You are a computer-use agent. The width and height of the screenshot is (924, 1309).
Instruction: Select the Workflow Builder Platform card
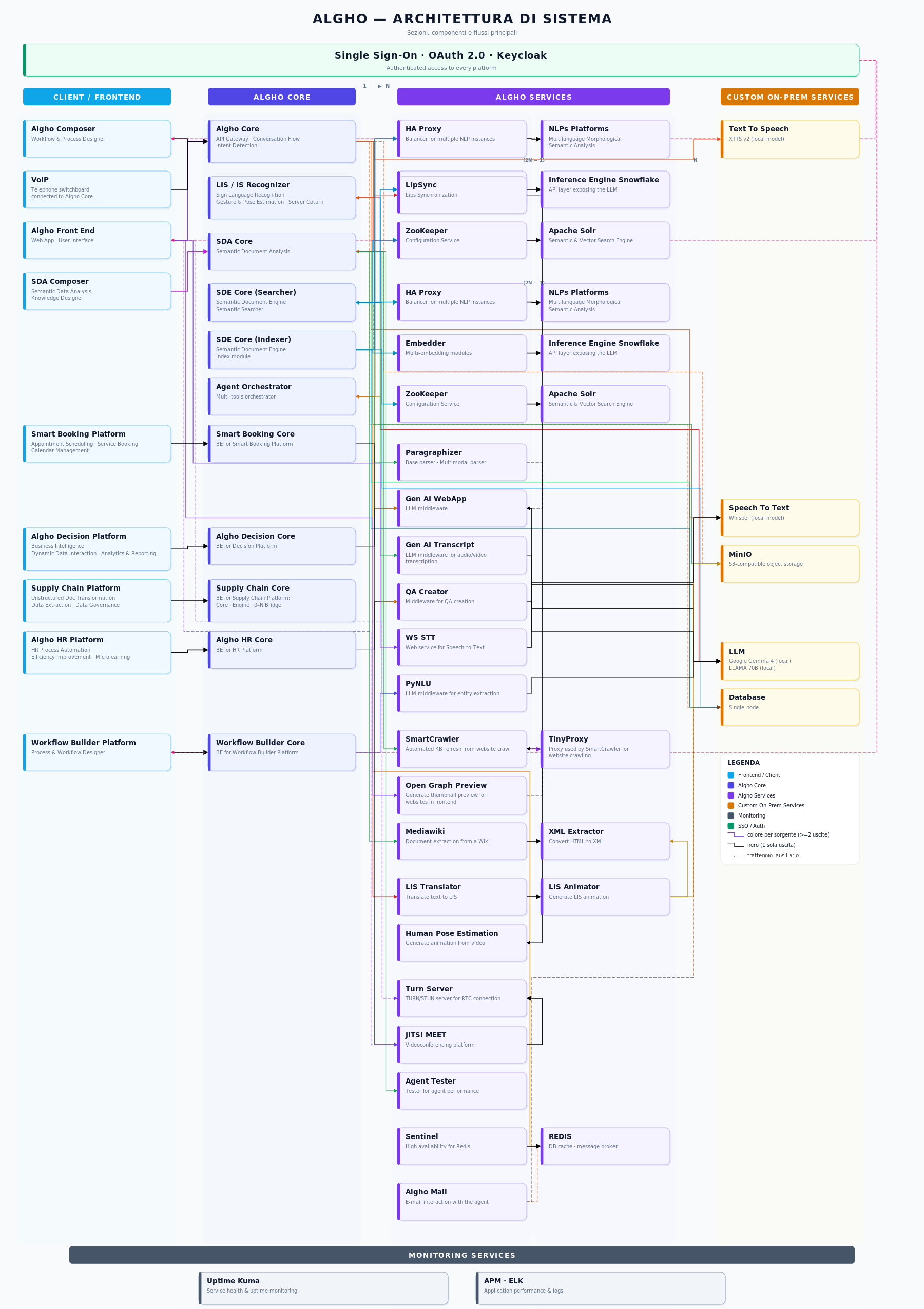(97, 752)
